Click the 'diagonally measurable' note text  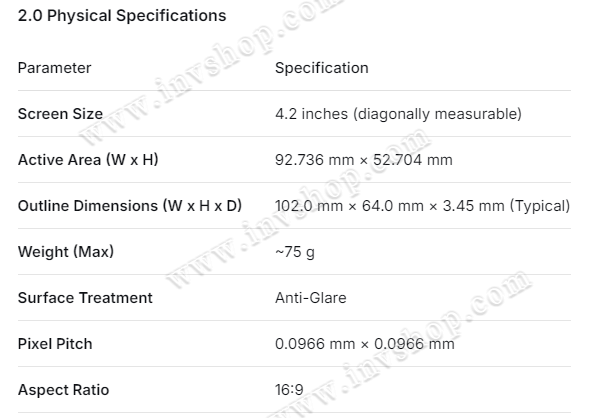[x=436, y=114]
